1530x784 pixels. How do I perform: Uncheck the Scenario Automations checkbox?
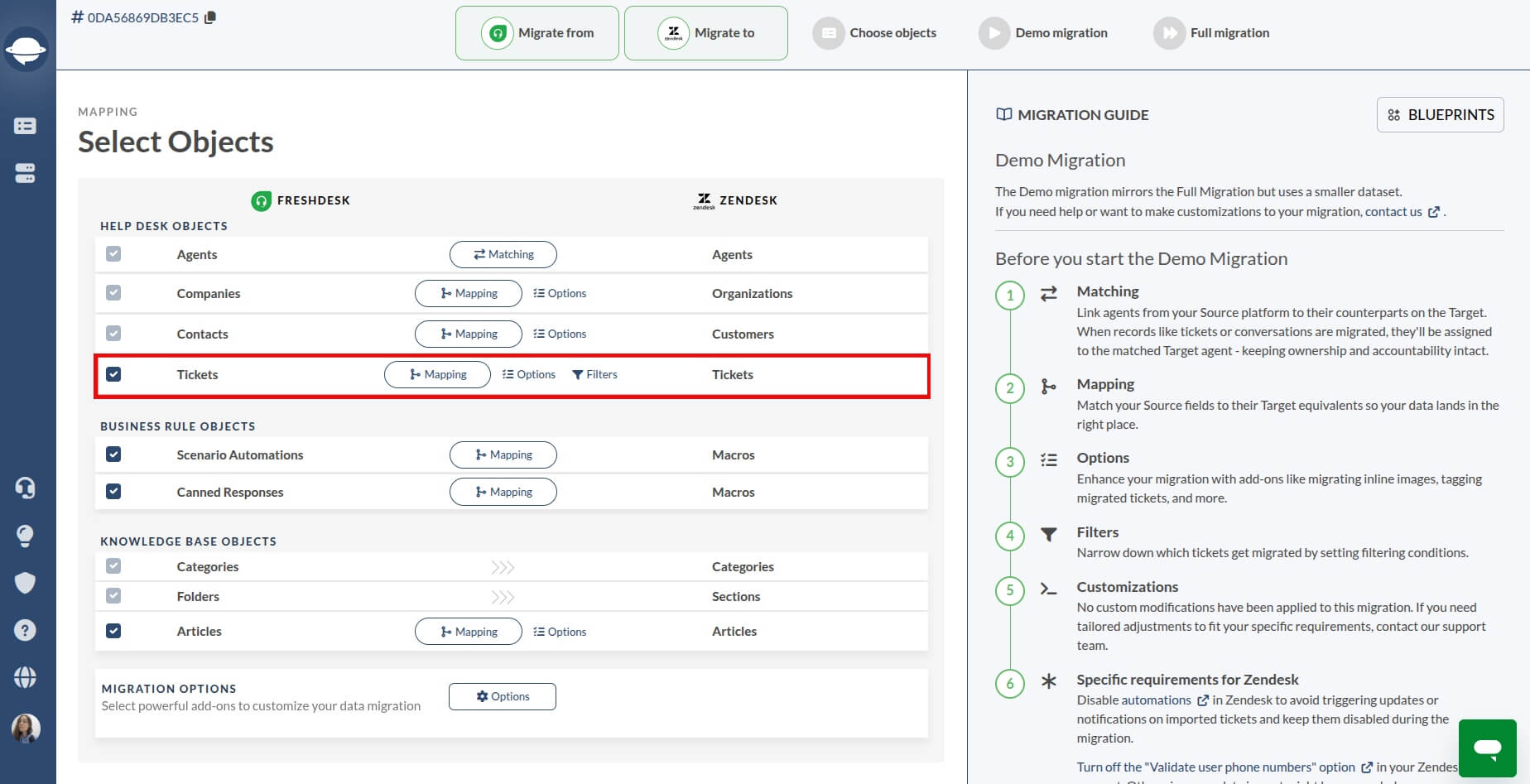(x=113, y=455)
